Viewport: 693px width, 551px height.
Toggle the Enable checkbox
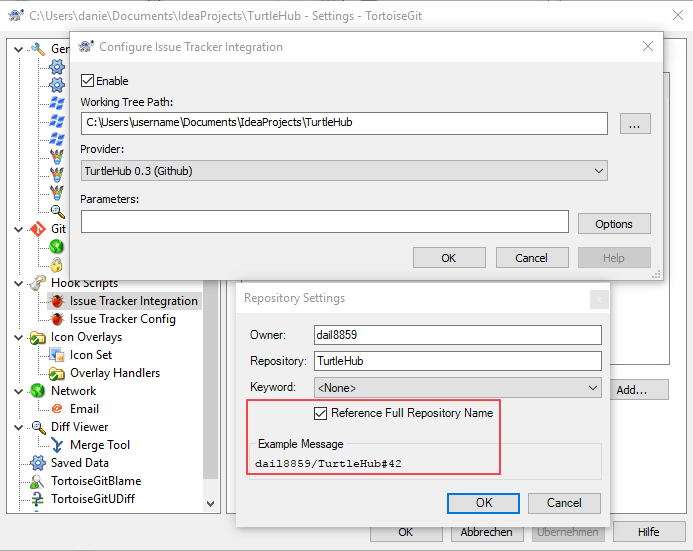[x=87, y=81]
